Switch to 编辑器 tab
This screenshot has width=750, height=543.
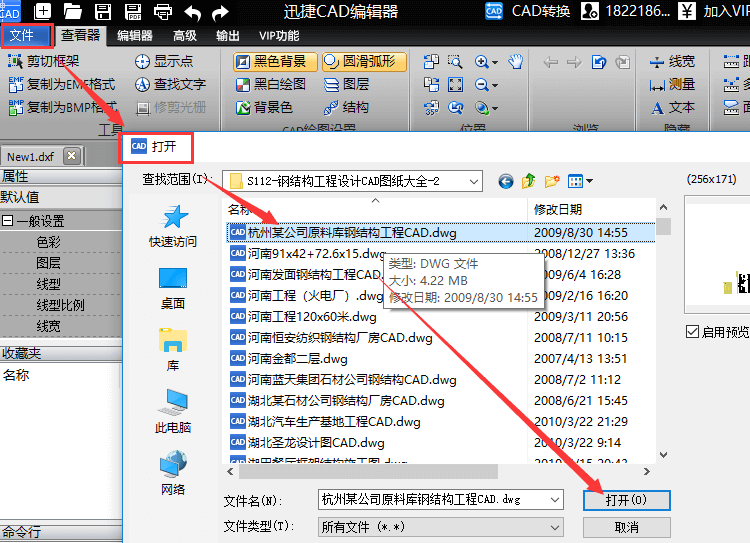(135, 36)
